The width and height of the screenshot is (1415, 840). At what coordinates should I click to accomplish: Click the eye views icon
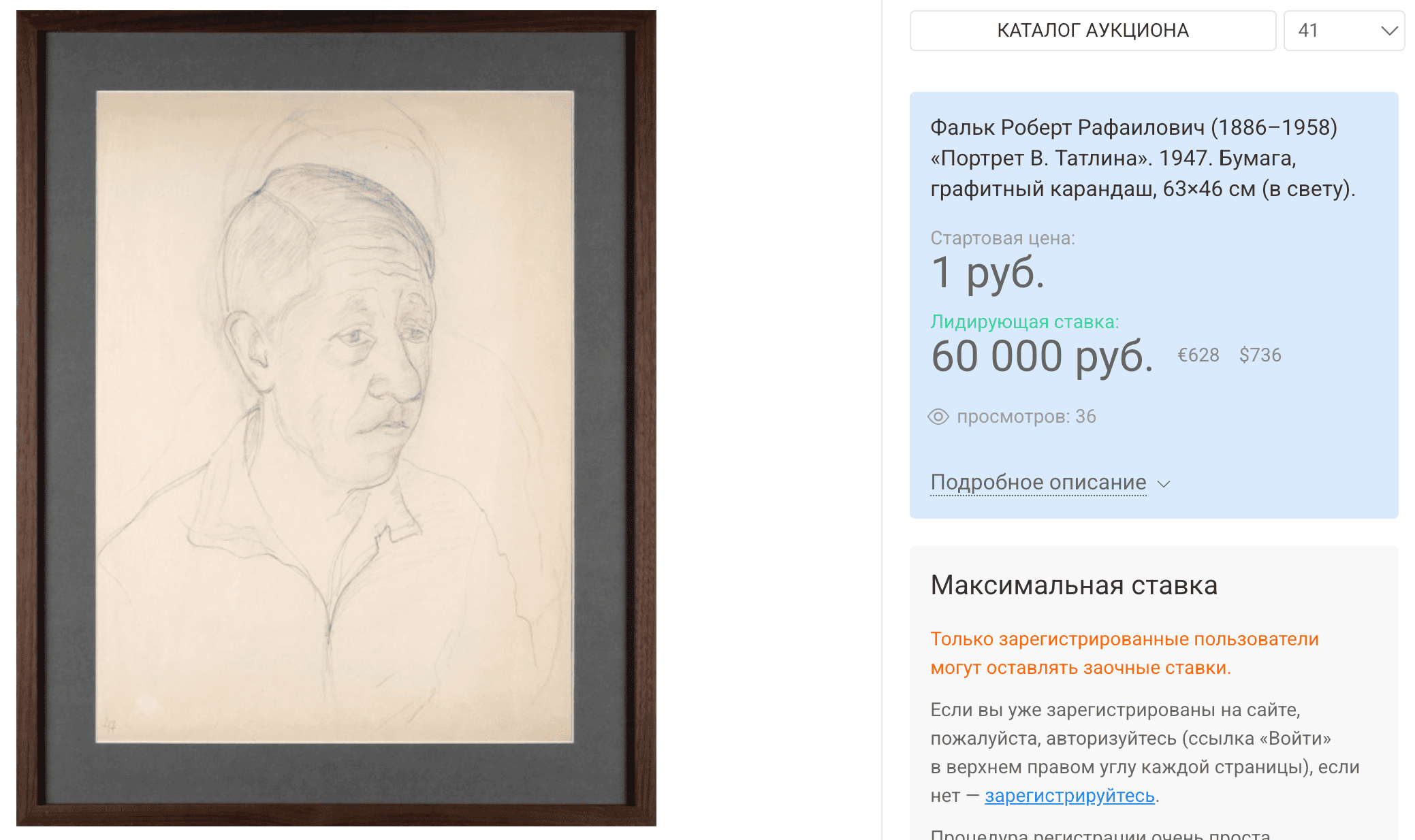tap(938, 417)
